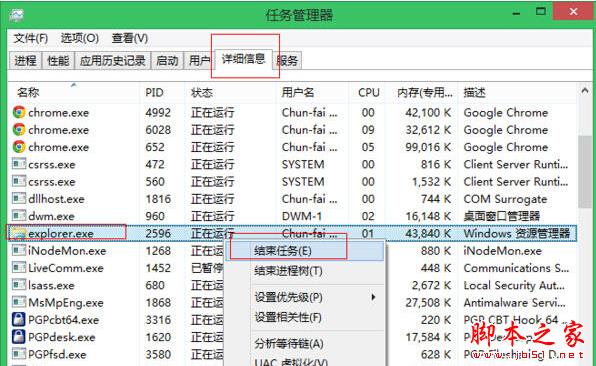Screen dimensions: 596x366
Task: Click the MsMpEng.exe process icon
Action: 19,303
